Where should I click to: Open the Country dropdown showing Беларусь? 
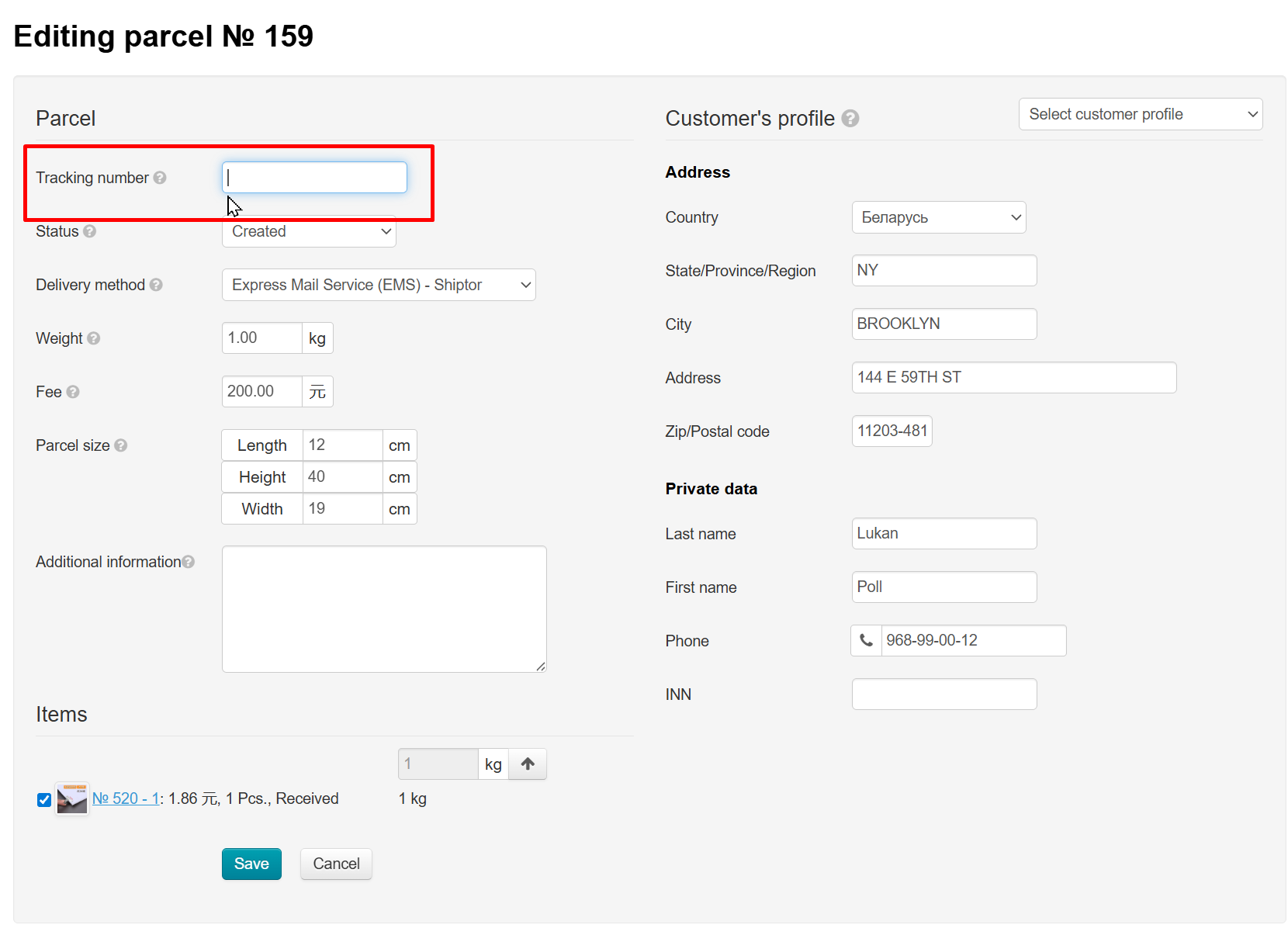coord(938,218)
